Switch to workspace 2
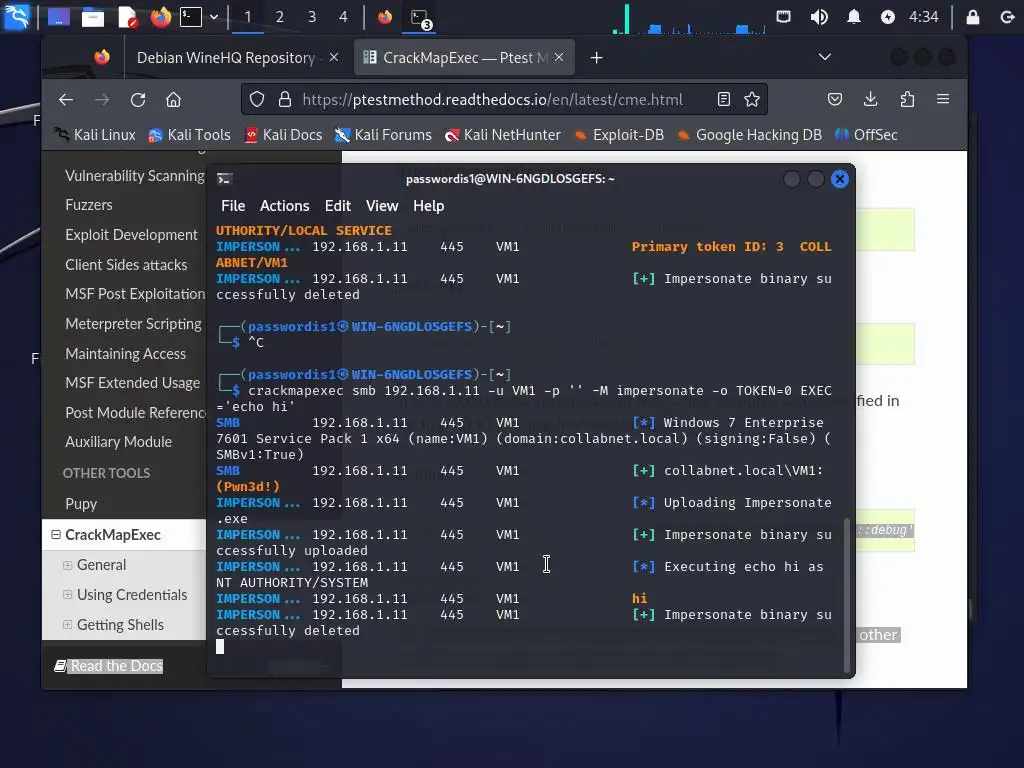Image resolution: width=1024 pixels, height=768 pixels. tap(280, 17)
